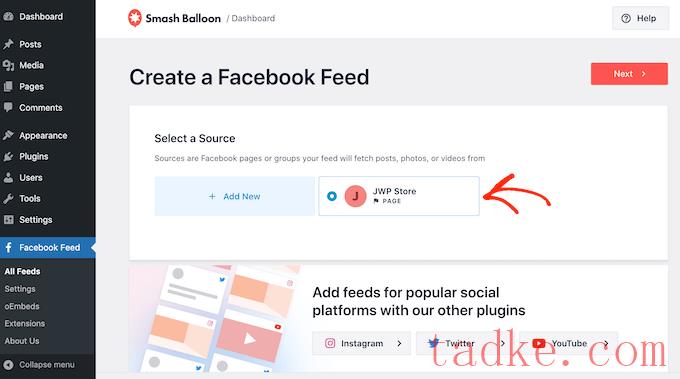Click the Tools wrench icon
Image resolution: width=680 pixels, height=379 pixels.
tap(8, 199)
